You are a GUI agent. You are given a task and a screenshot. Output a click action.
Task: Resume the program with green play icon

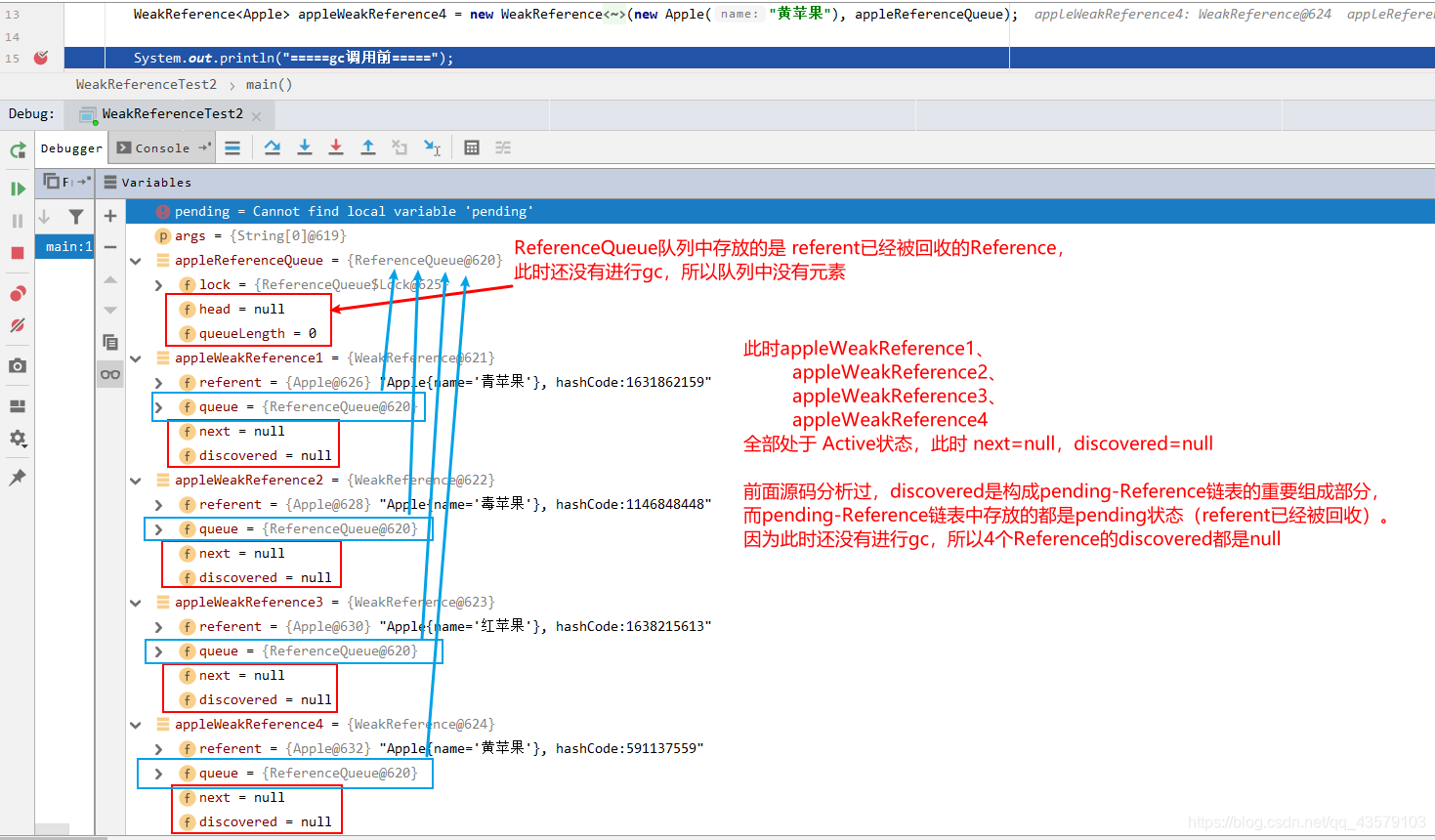coord(18,189)
